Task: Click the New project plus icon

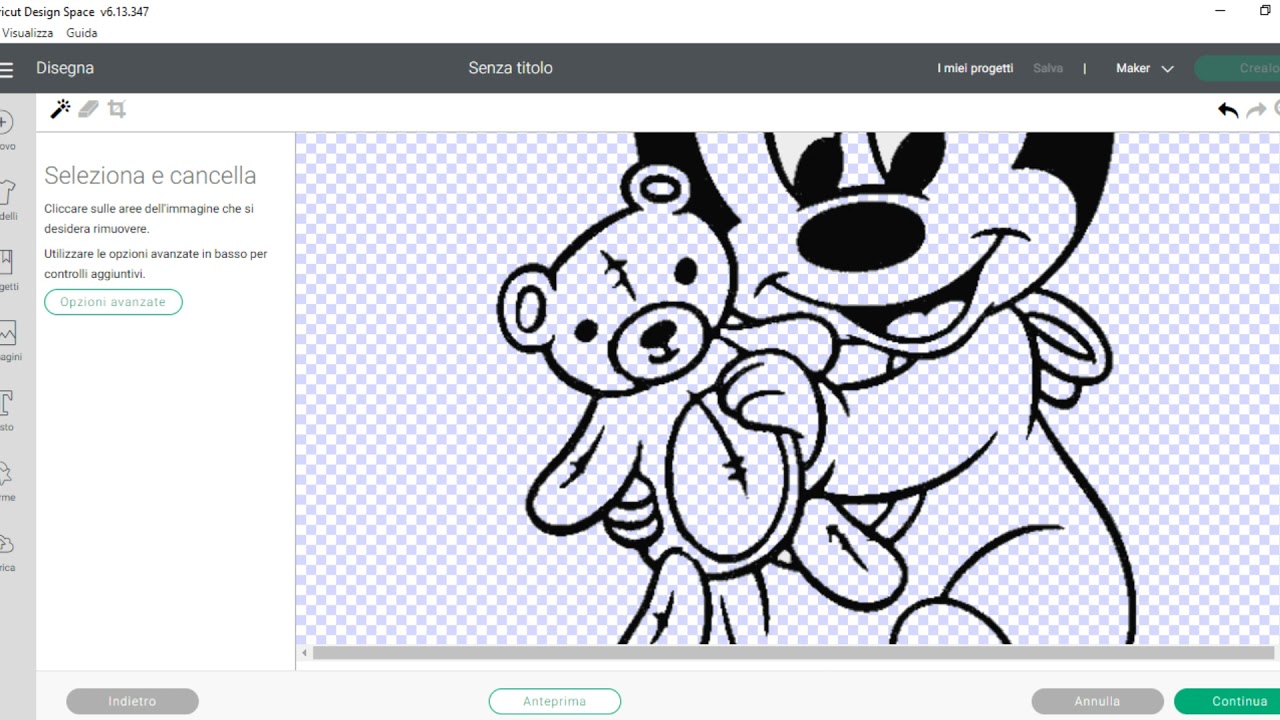Action: (x=4, y=123)
